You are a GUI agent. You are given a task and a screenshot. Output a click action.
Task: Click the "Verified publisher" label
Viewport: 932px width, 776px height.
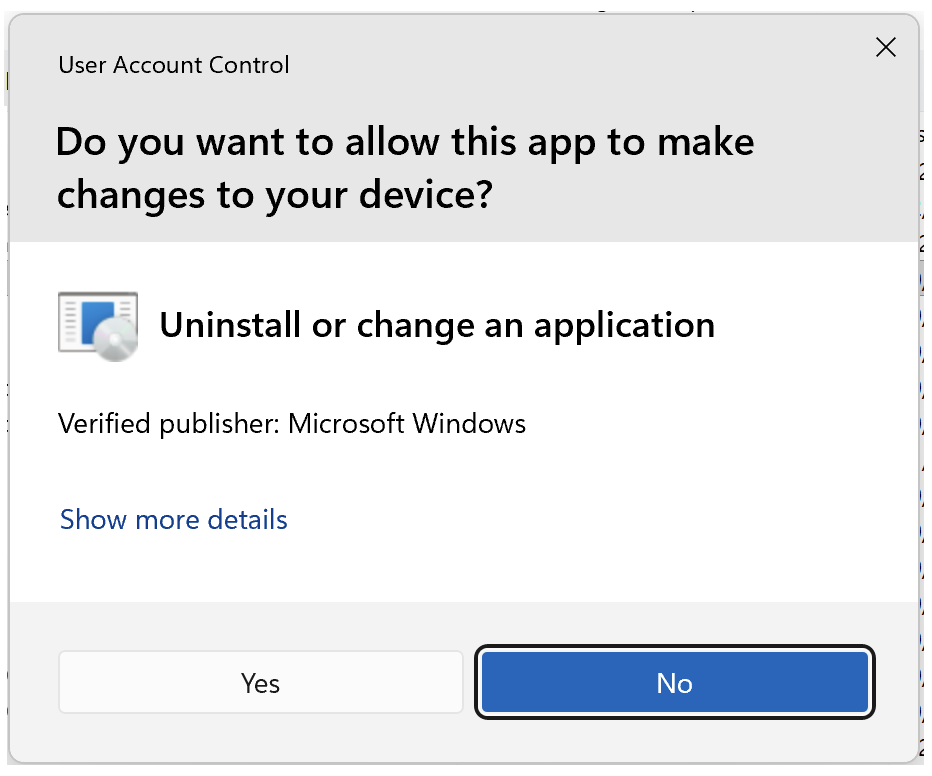(x=168, y=423)
